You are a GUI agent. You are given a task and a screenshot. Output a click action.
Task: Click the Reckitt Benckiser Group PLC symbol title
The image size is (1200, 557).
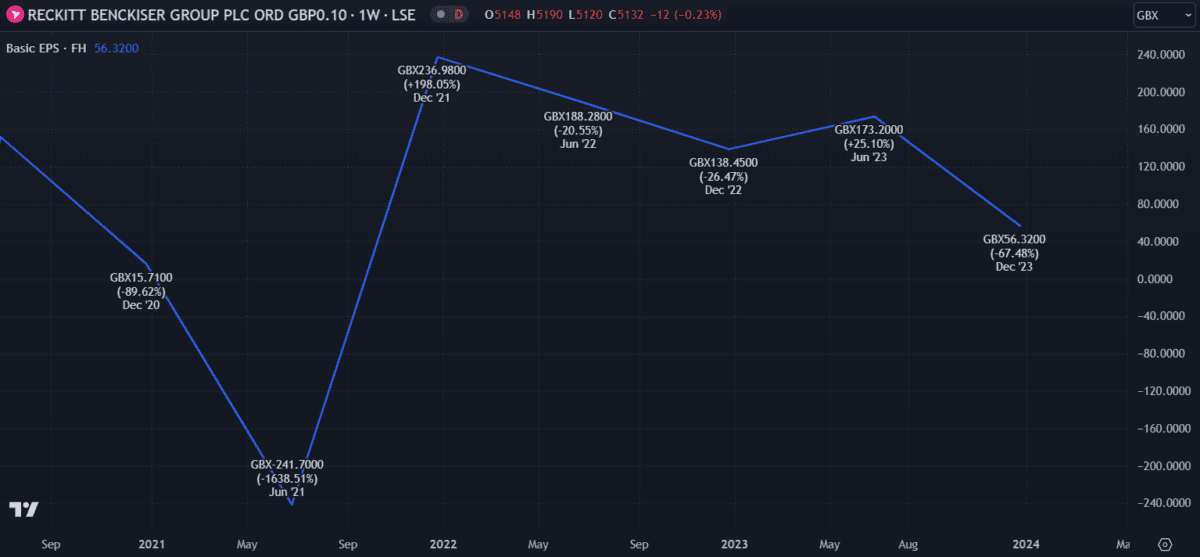point(214,15)
